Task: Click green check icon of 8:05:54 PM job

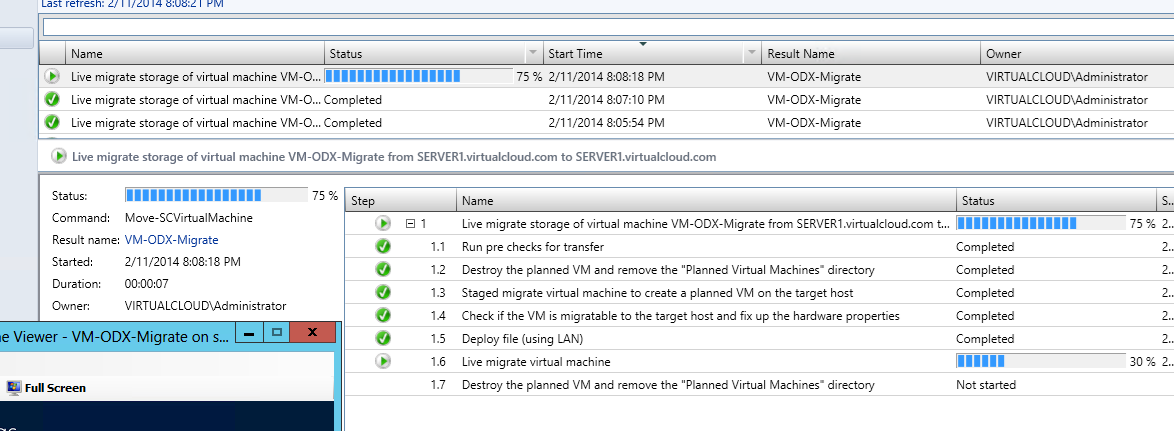Action: tap(52, 122)
